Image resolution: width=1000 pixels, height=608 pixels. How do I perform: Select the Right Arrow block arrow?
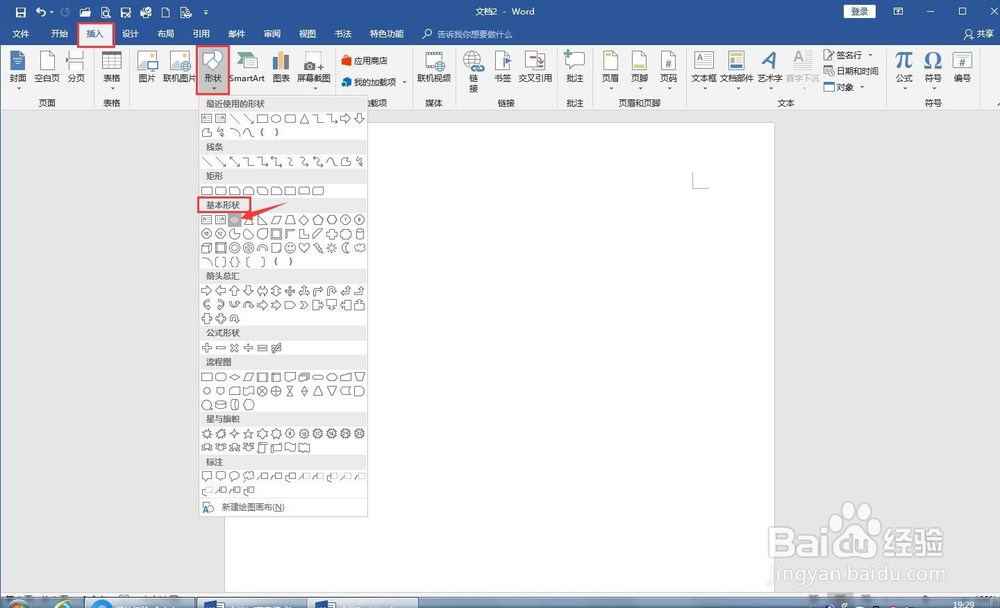[x=207, y=290]
